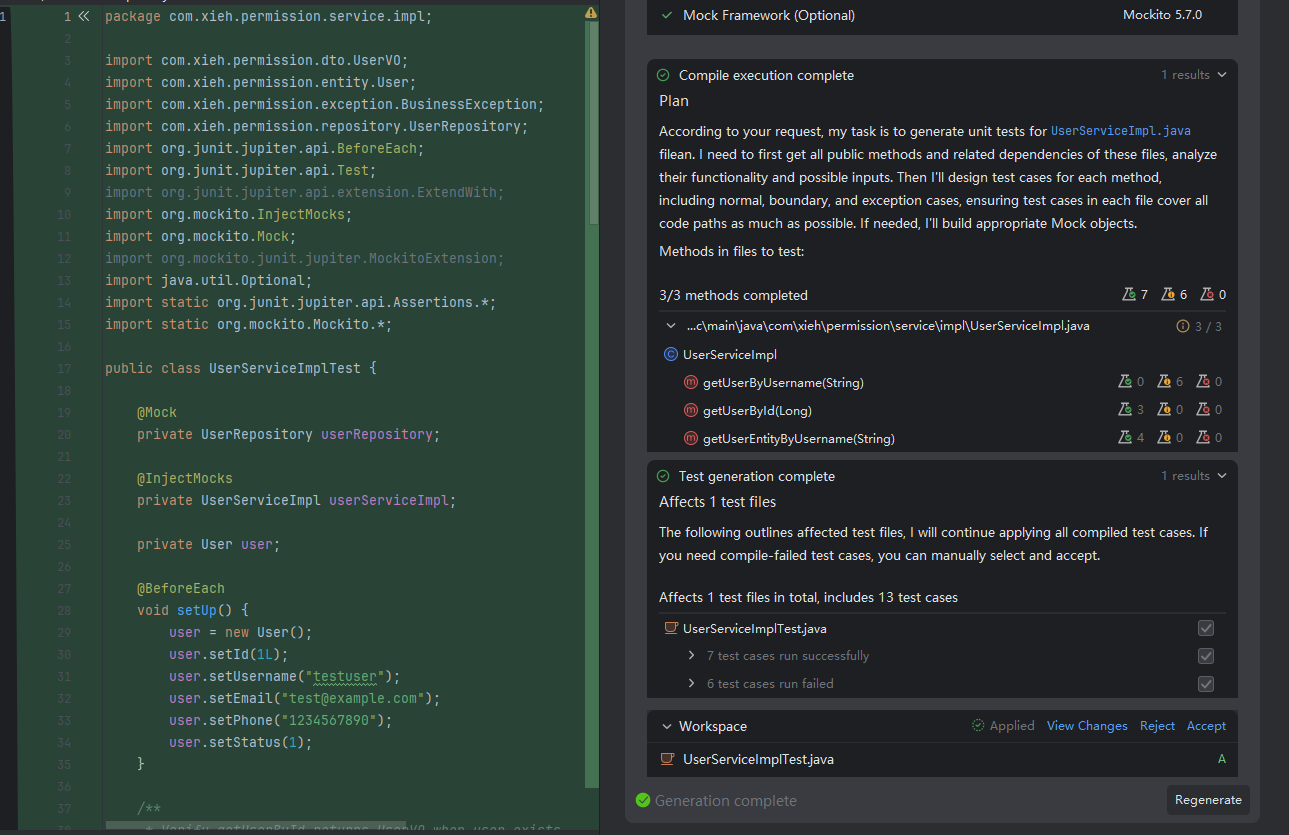The width and height of the screenshot is (1289, 835).
Task: Collapse the Compile execution results dropdown
Action: (1221, 75)
